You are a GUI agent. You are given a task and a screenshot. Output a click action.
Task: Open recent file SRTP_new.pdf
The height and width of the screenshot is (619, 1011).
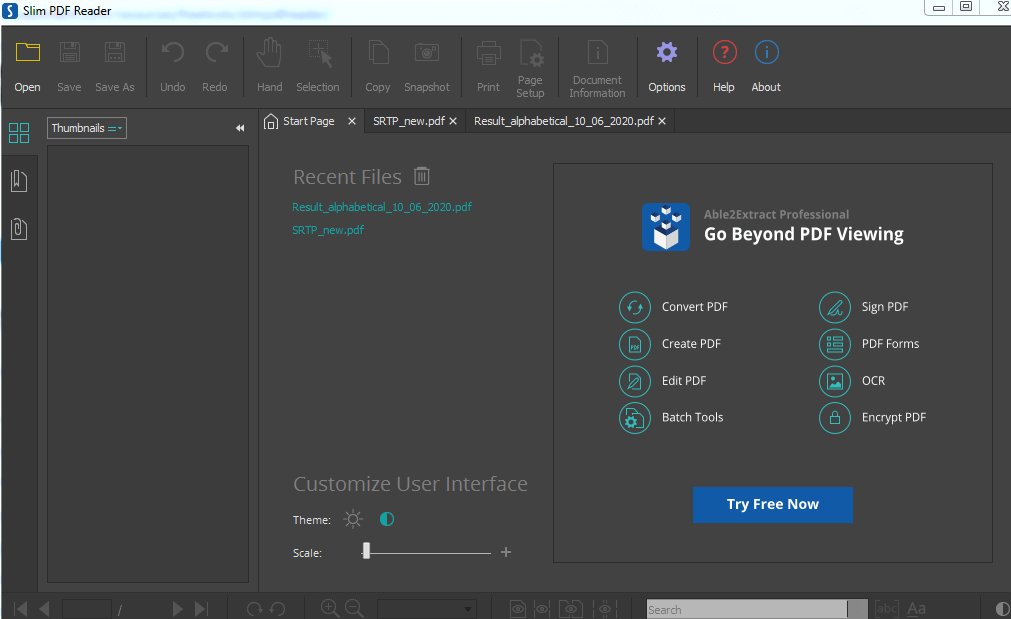click(328, 230)
